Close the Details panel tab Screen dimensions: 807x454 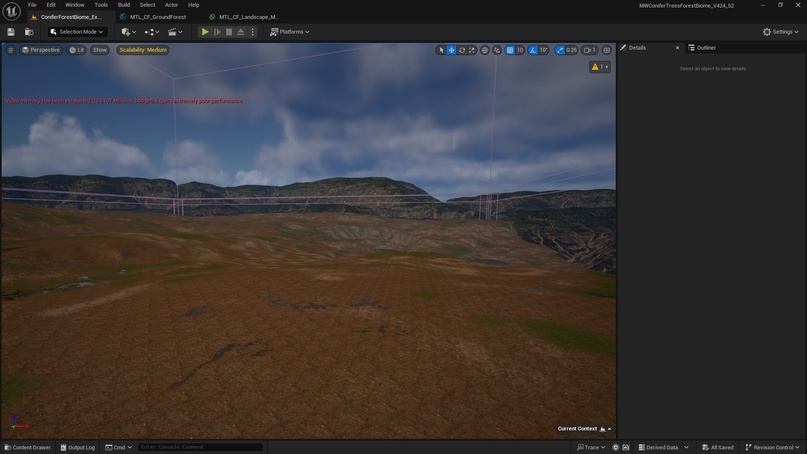[x=677, y=48]
